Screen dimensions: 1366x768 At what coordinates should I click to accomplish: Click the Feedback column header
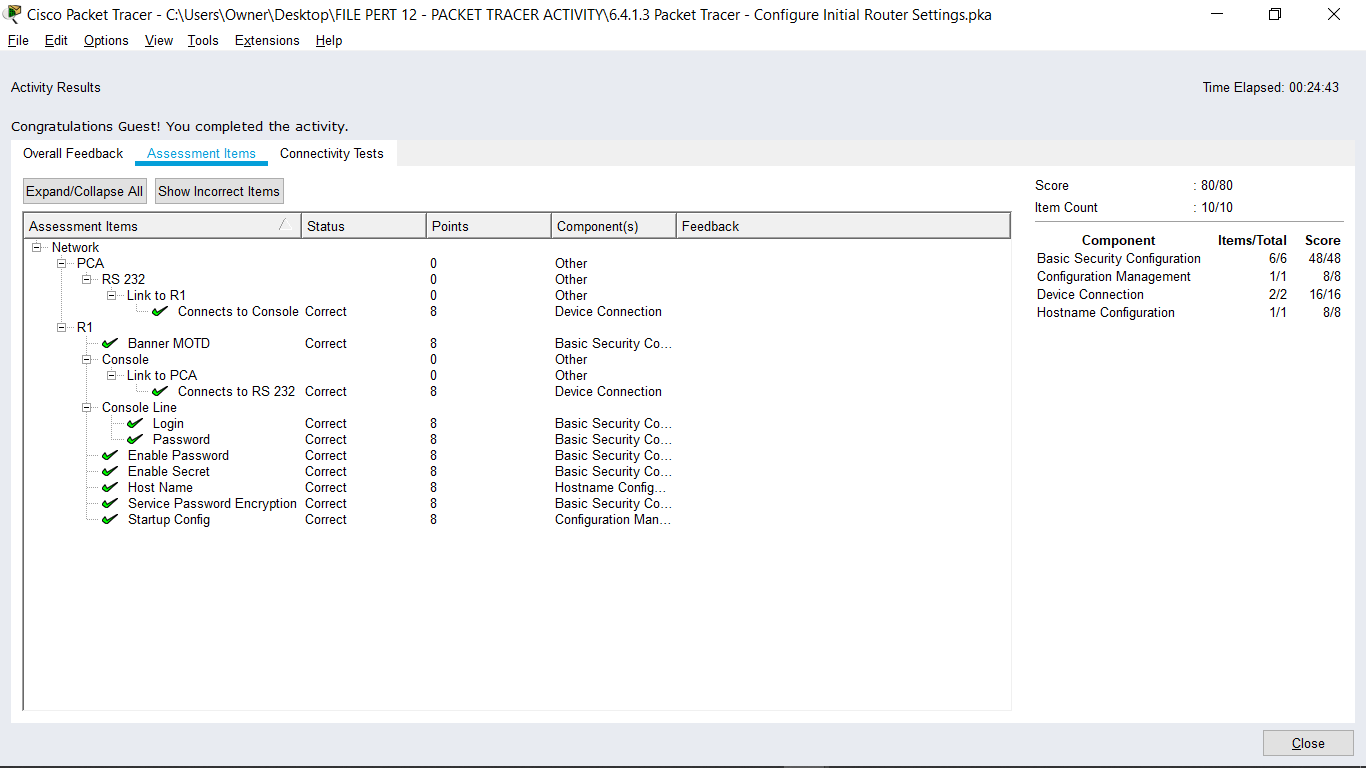pos(844,226)
